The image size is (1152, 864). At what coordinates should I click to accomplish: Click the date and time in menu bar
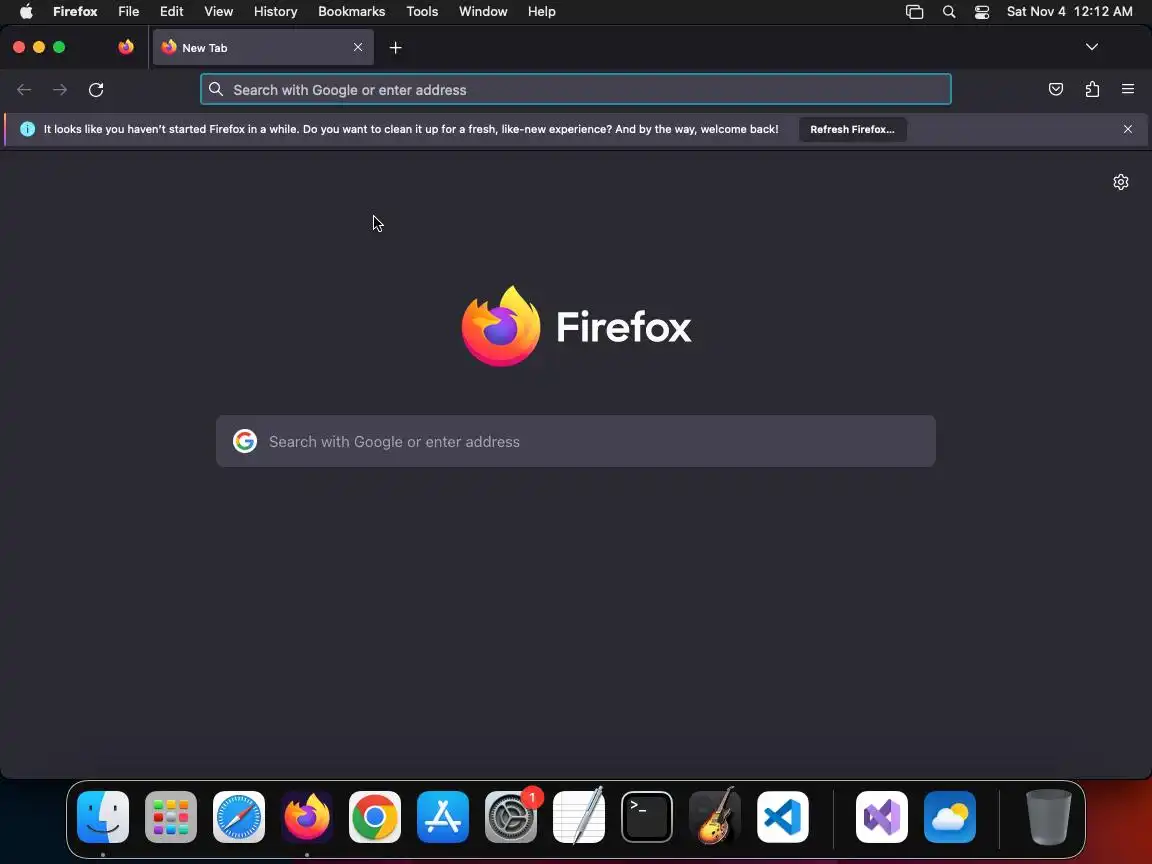coord(1070,12)
